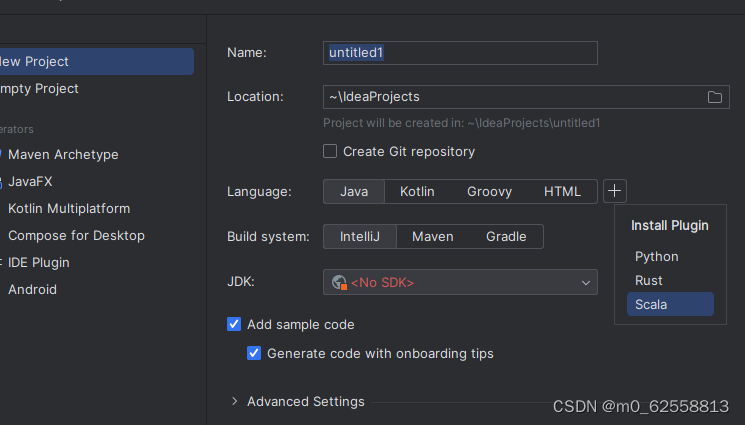Select Scala in Install Plugin menu
This screenshot has height=425, width=745.
pos(651,304)
